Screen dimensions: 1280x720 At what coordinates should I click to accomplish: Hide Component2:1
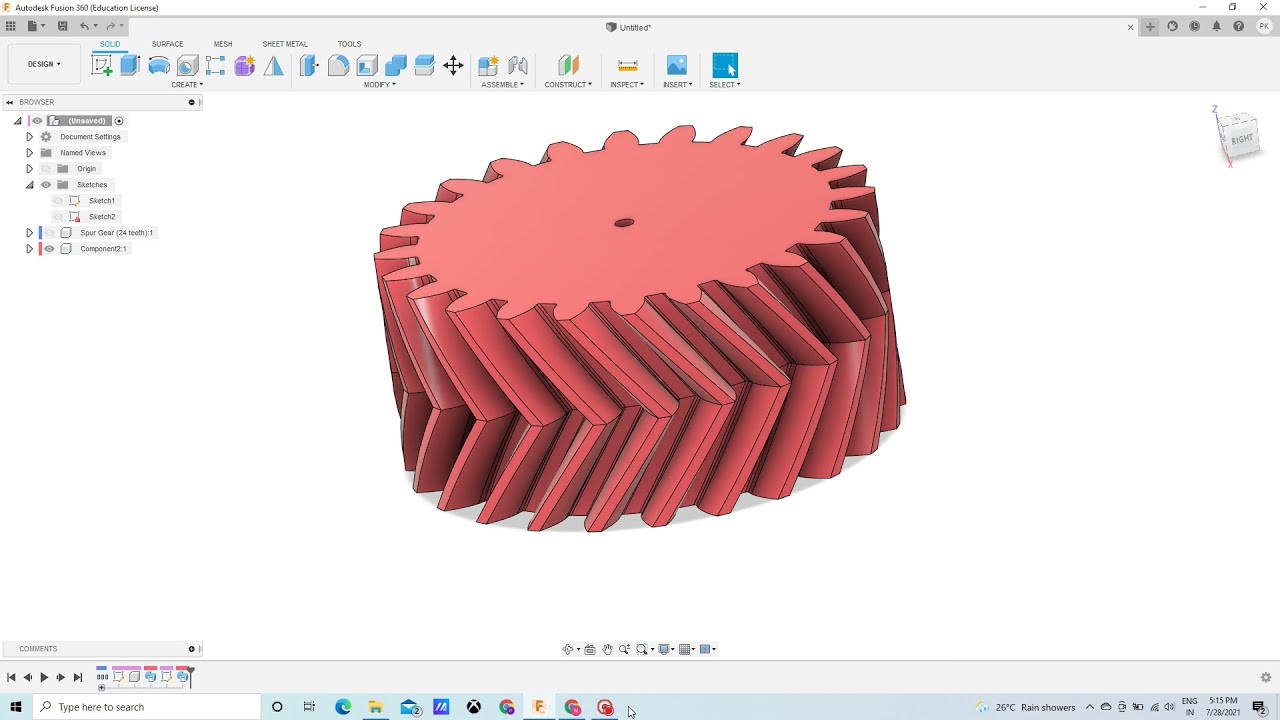pos(49,249)
